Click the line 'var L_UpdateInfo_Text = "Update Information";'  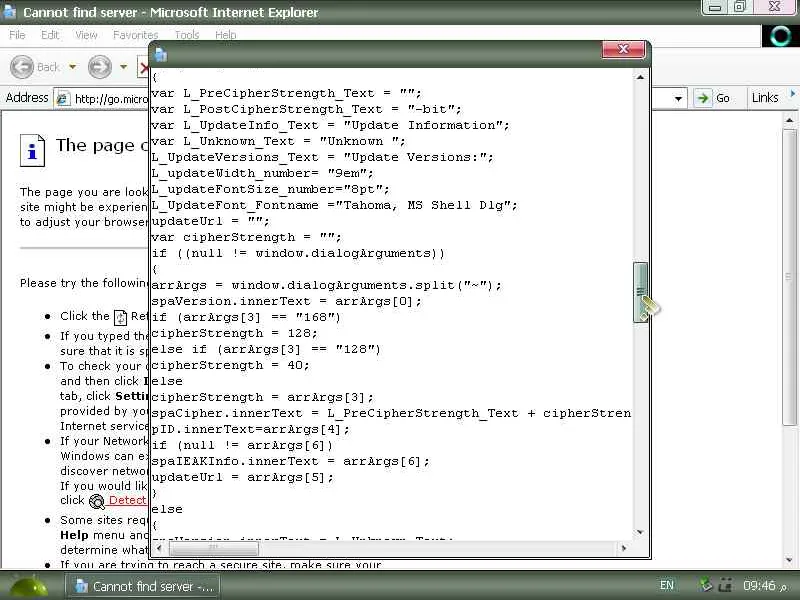pos(330,125)
